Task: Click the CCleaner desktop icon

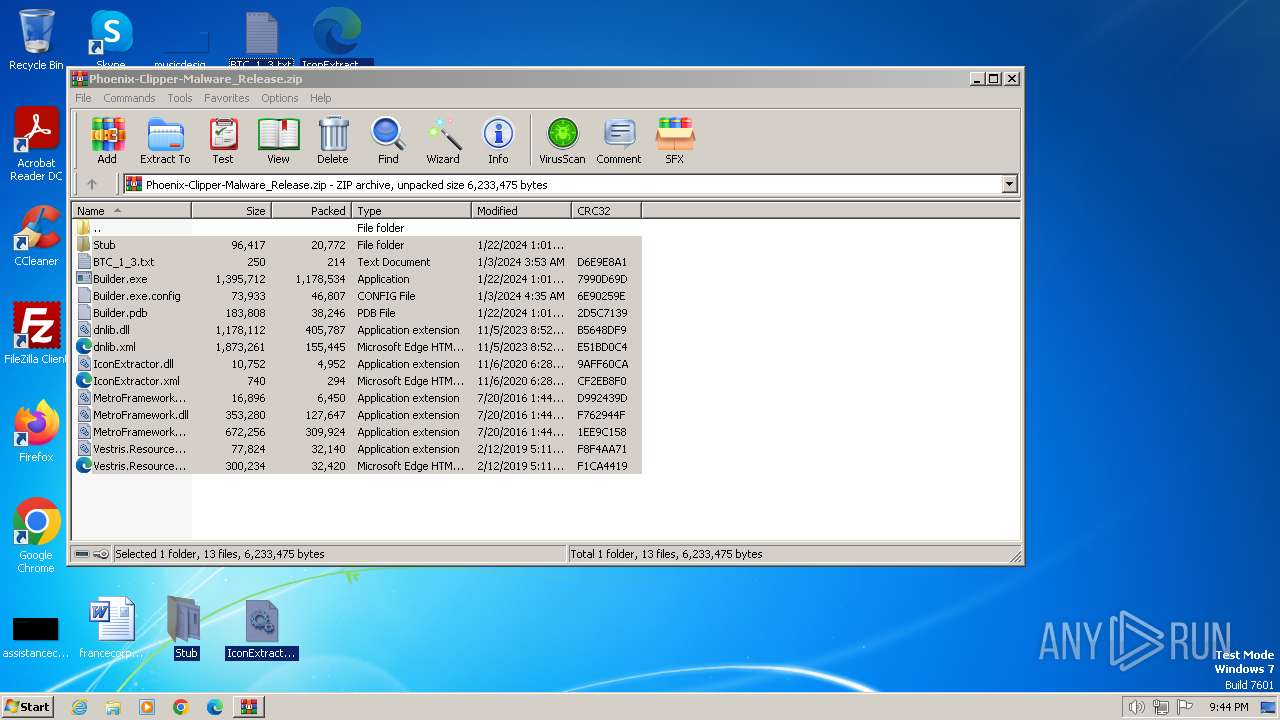Action: click(x=36, y=237)
